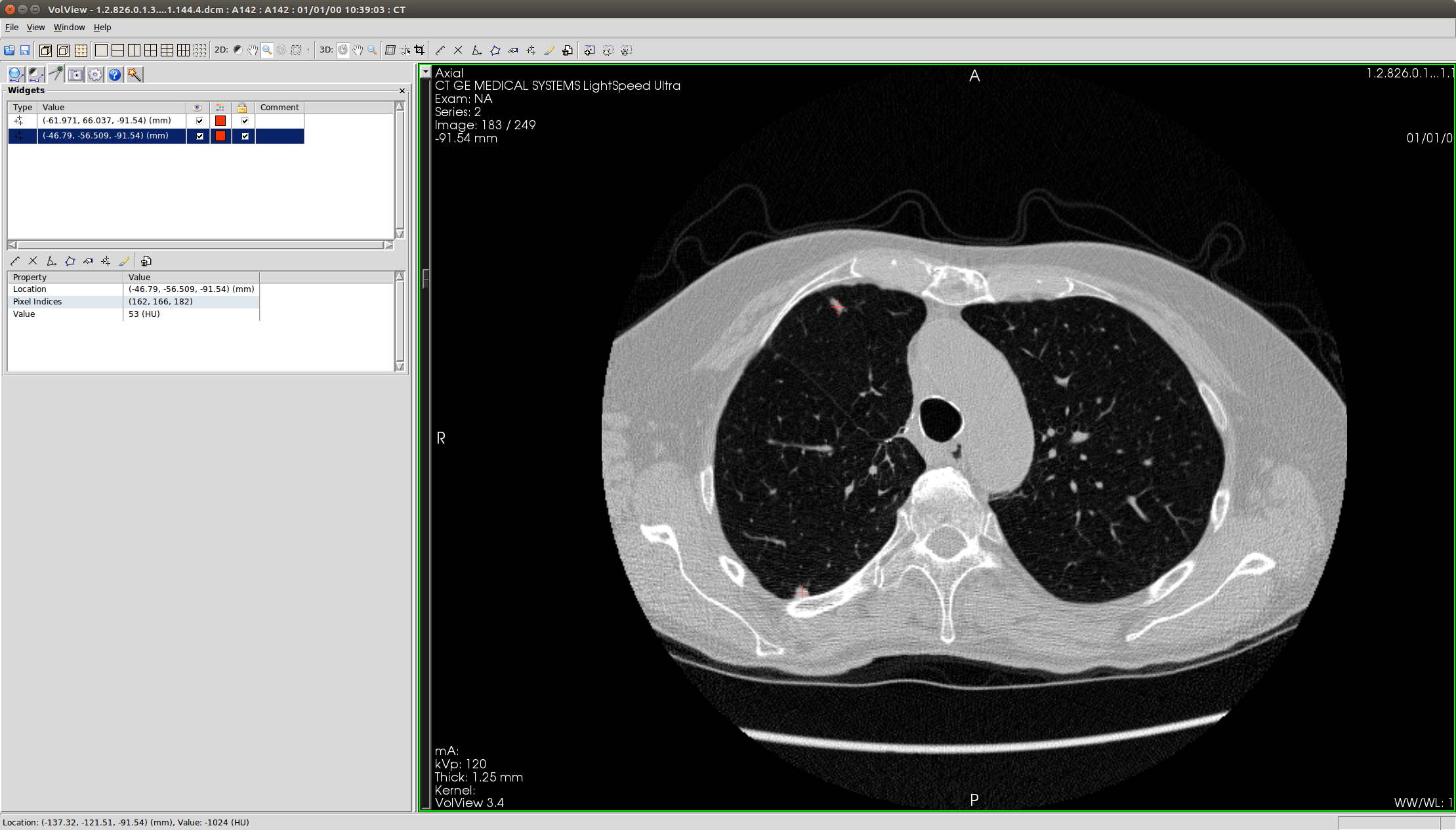The width and height of the screenshot is (1456, 830).
Task: Open the Window menu
Action: tap(69, 28)
